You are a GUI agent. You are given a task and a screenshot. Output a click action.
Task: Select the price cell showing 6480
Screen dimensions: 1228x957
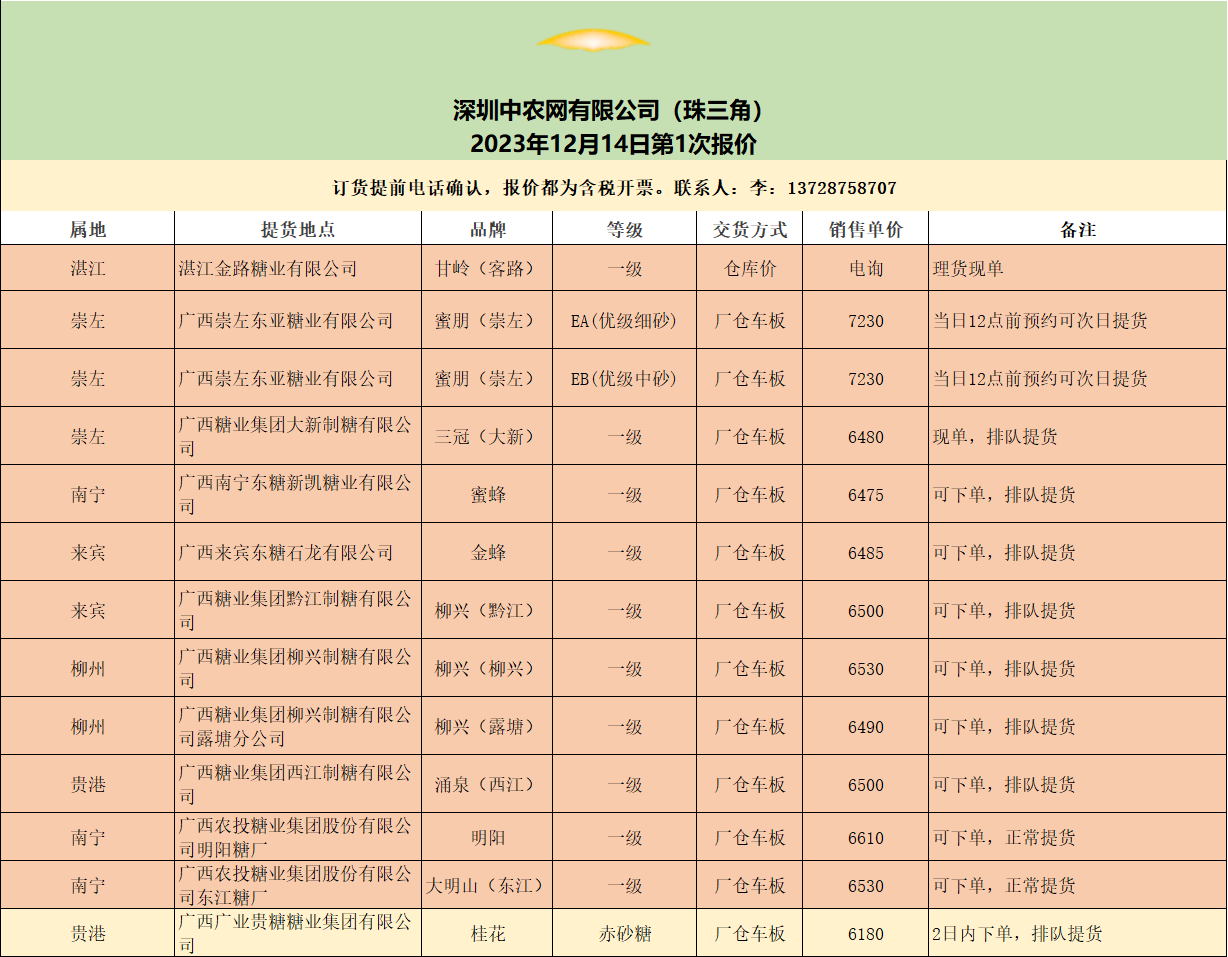[865, 437]
